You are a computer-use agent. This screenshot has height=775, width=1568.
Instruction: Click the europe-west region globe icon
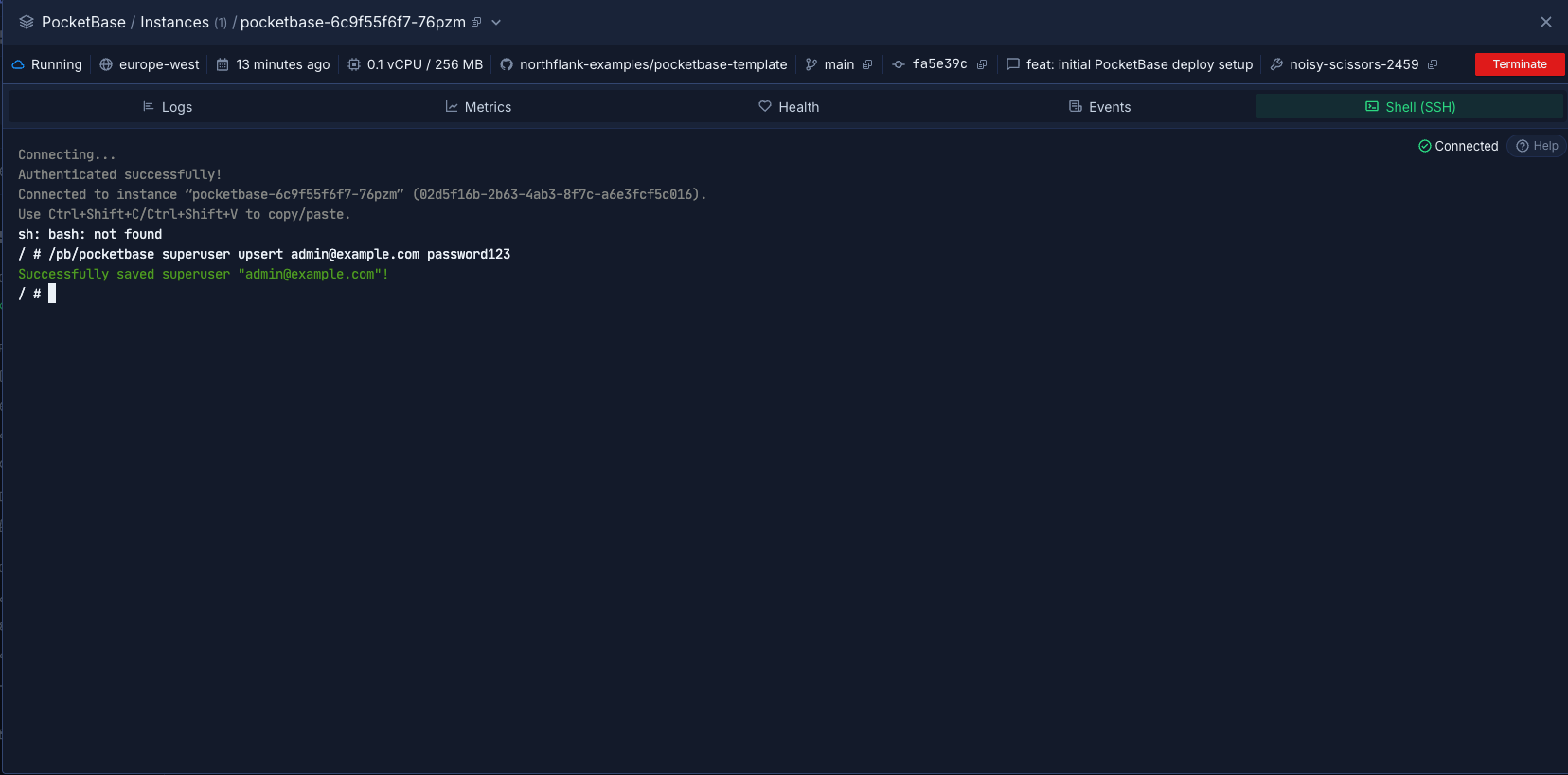[x=106, y=64]
